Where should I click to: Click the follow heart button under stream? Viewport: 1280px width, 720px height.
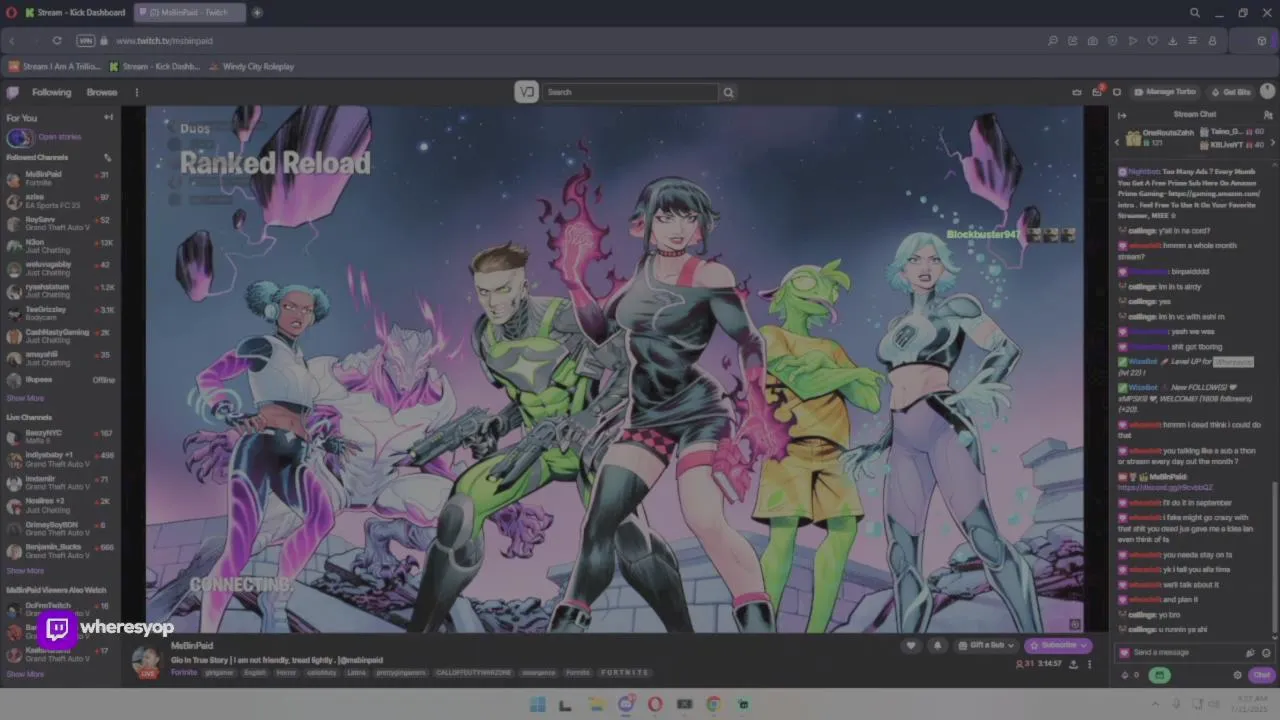[910, 646]
